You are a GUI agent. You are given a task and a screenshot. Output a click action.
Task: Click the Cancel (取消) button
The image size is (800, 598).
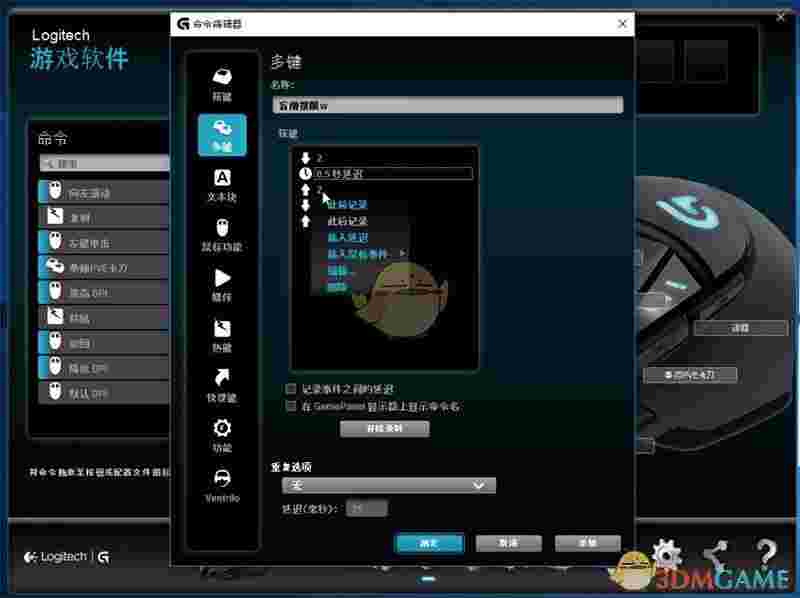[508, 543]
